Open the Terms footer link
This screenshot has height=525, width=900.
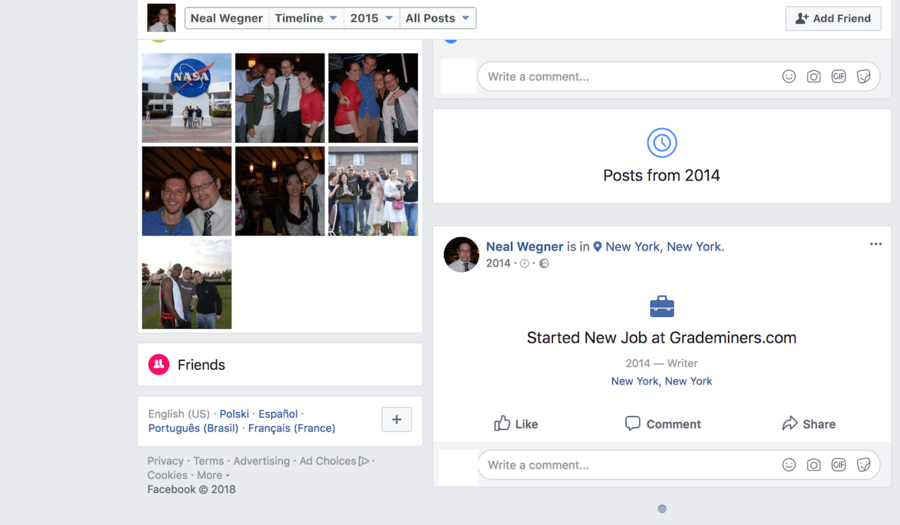coord(208,461)
